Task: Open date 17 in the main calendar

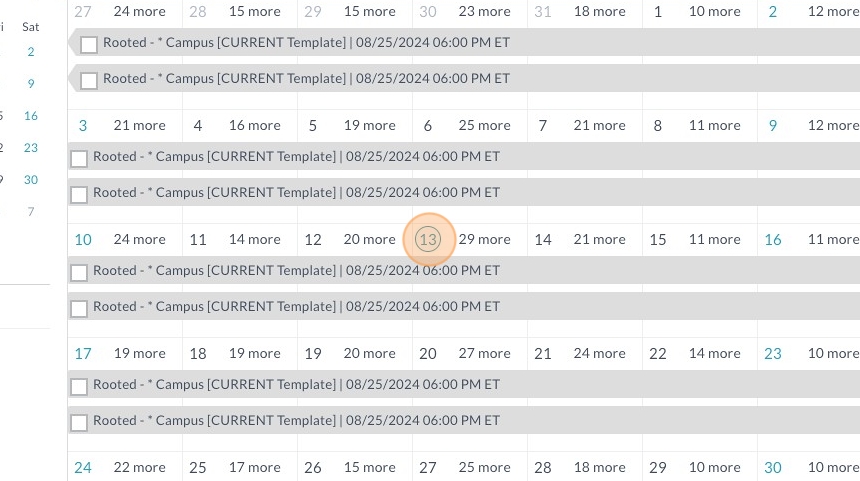Action: click(x=83, y=354)
